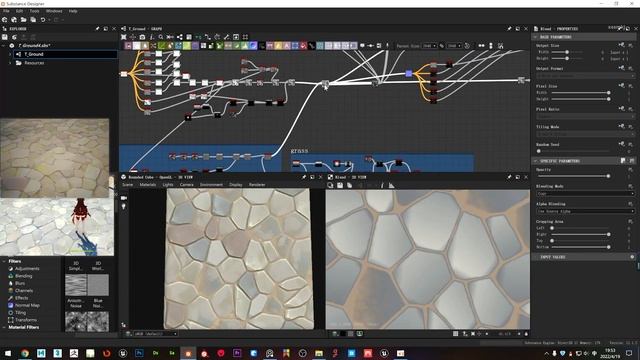Image resolution: width=640 pixels, height=360 pixels.
Task: Toggle the Random Seed inheritance method button
Action: (x=621, y=144)
